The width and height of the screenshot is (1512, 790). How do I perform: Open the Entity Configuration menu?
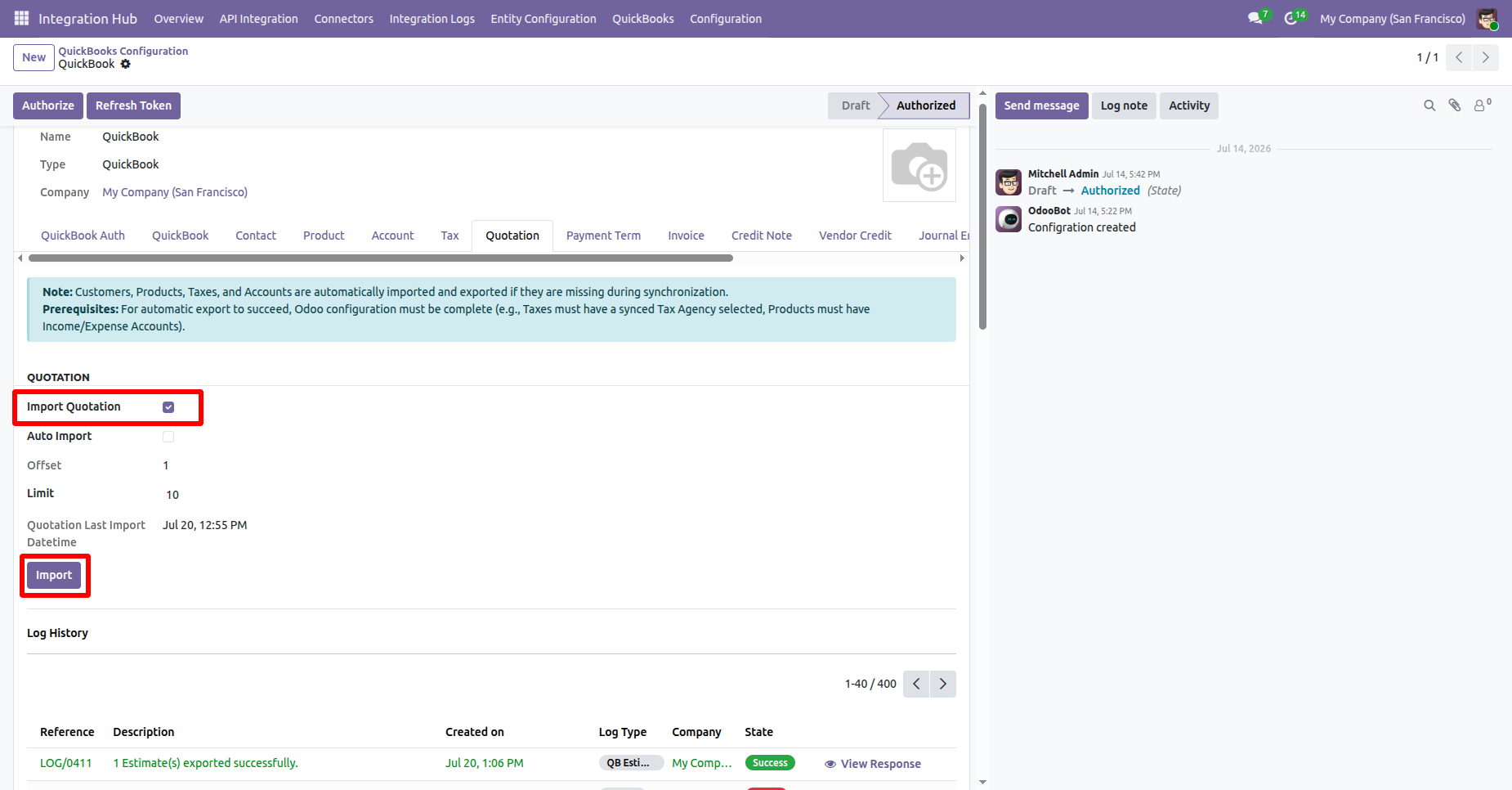coord(544,19)
